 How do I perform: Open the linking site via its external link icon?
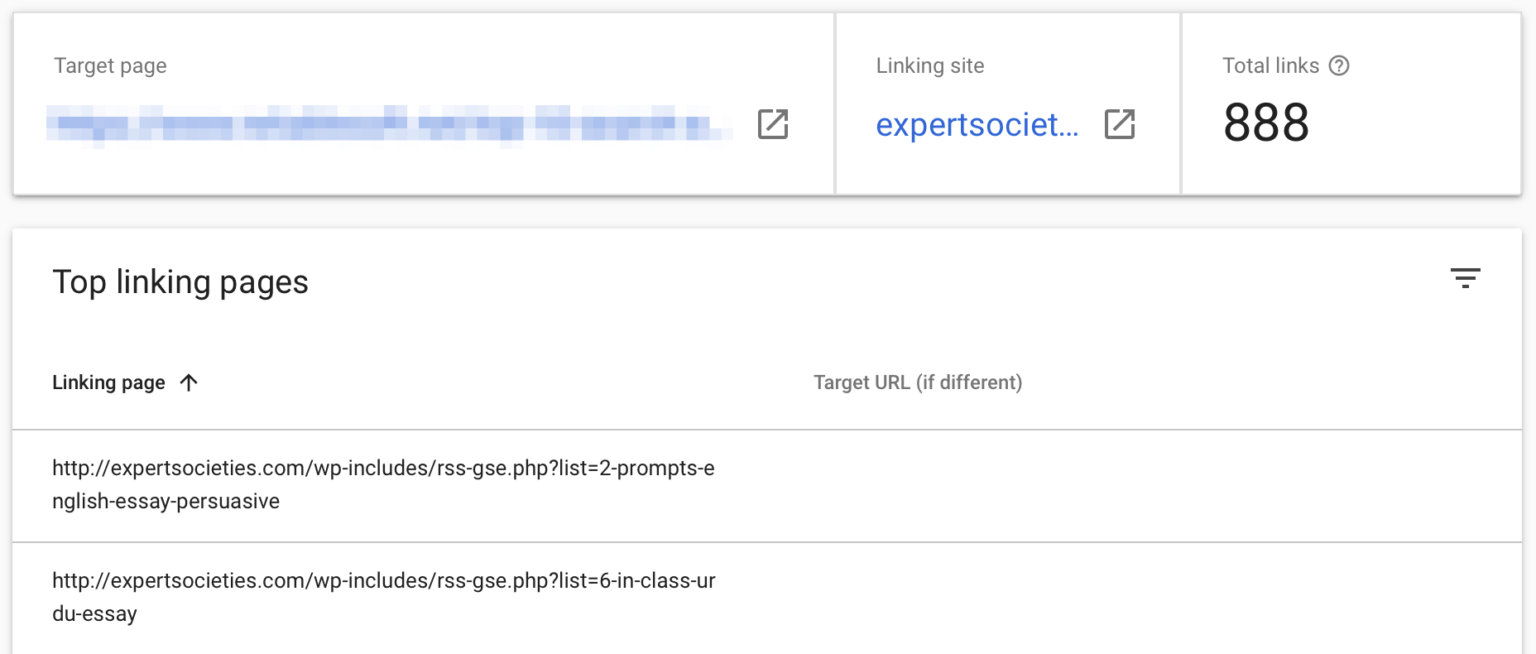tap(1121, 124)
